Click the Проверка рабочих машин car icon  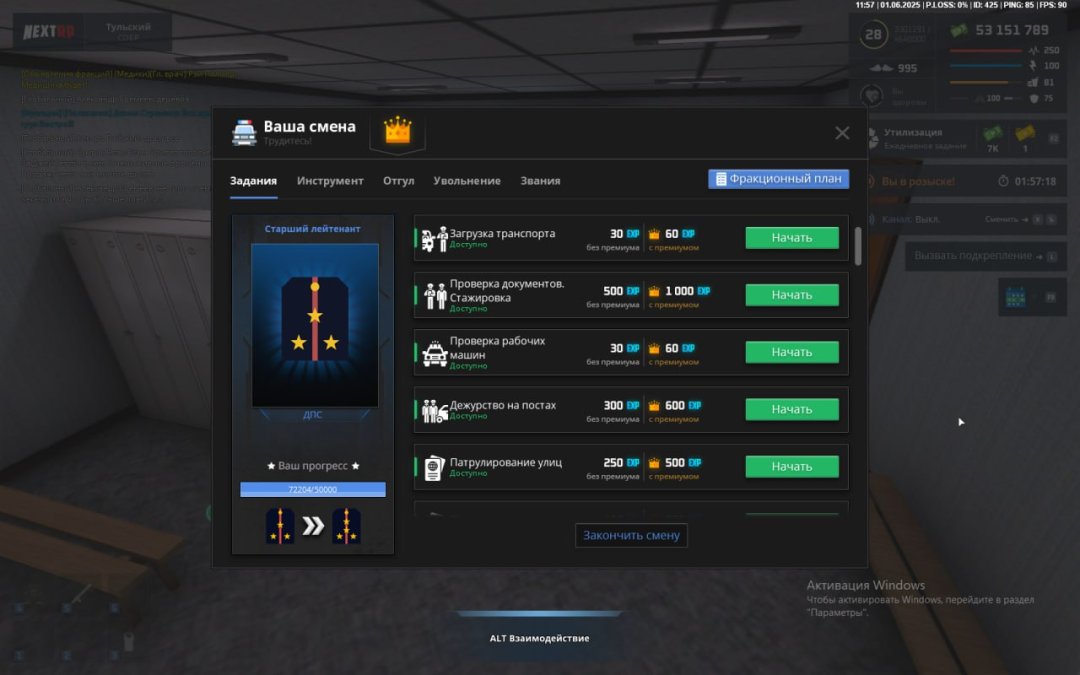coord(435,353)
